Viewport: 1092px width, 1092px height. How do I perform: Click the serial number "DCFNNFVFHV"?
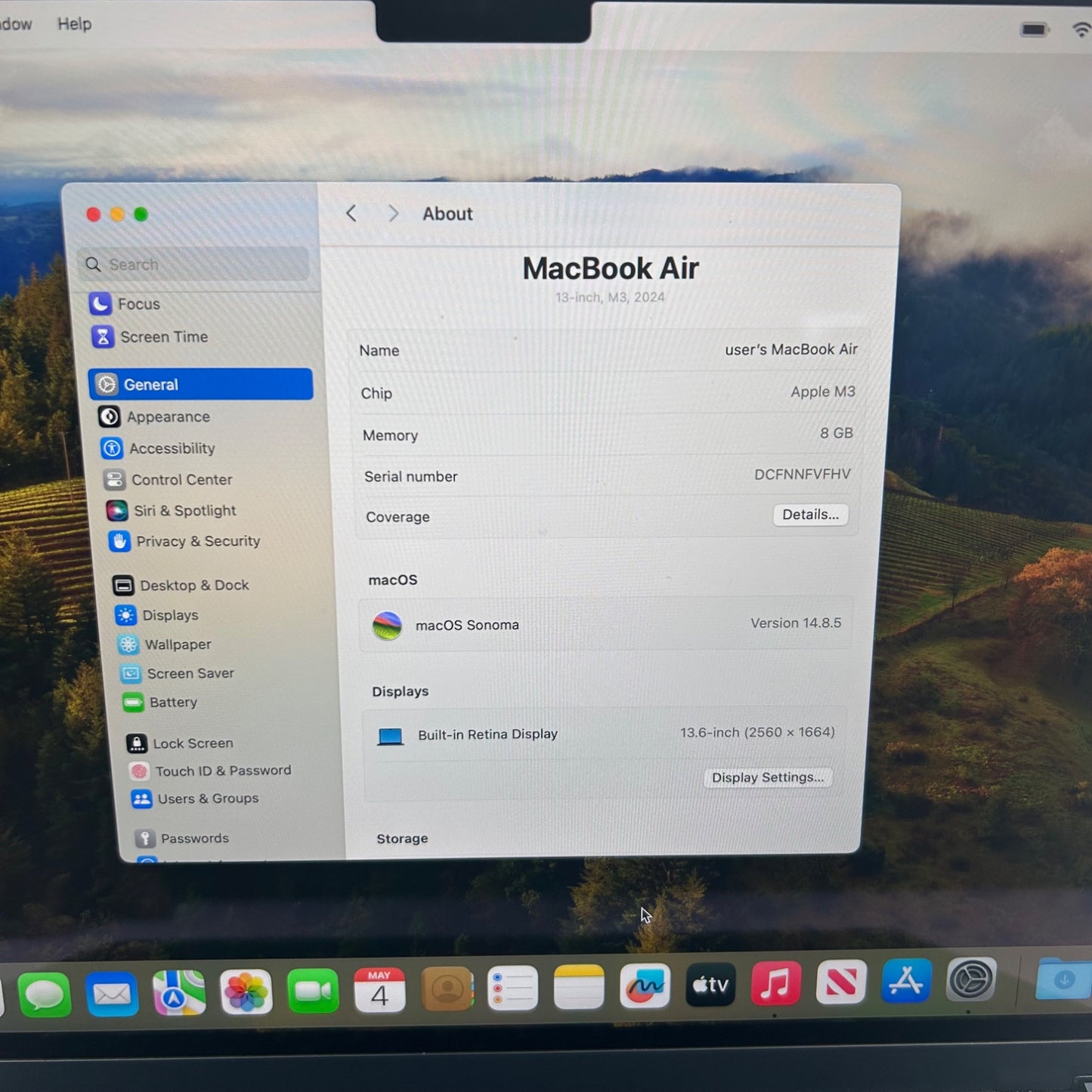click(803, 475)
